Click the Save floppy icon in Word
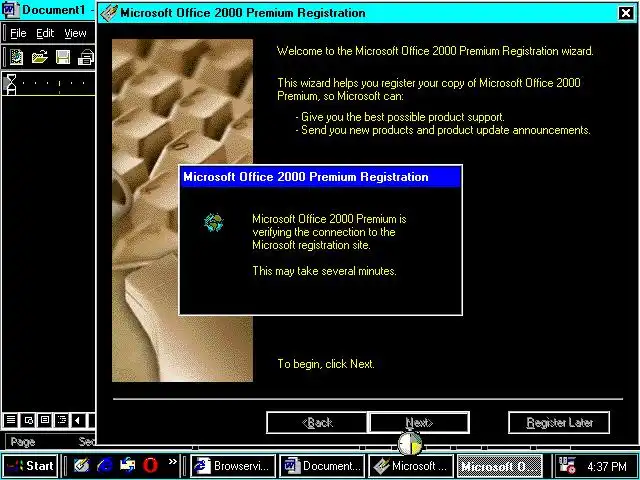640x480 pixels. tap(63, 57)
